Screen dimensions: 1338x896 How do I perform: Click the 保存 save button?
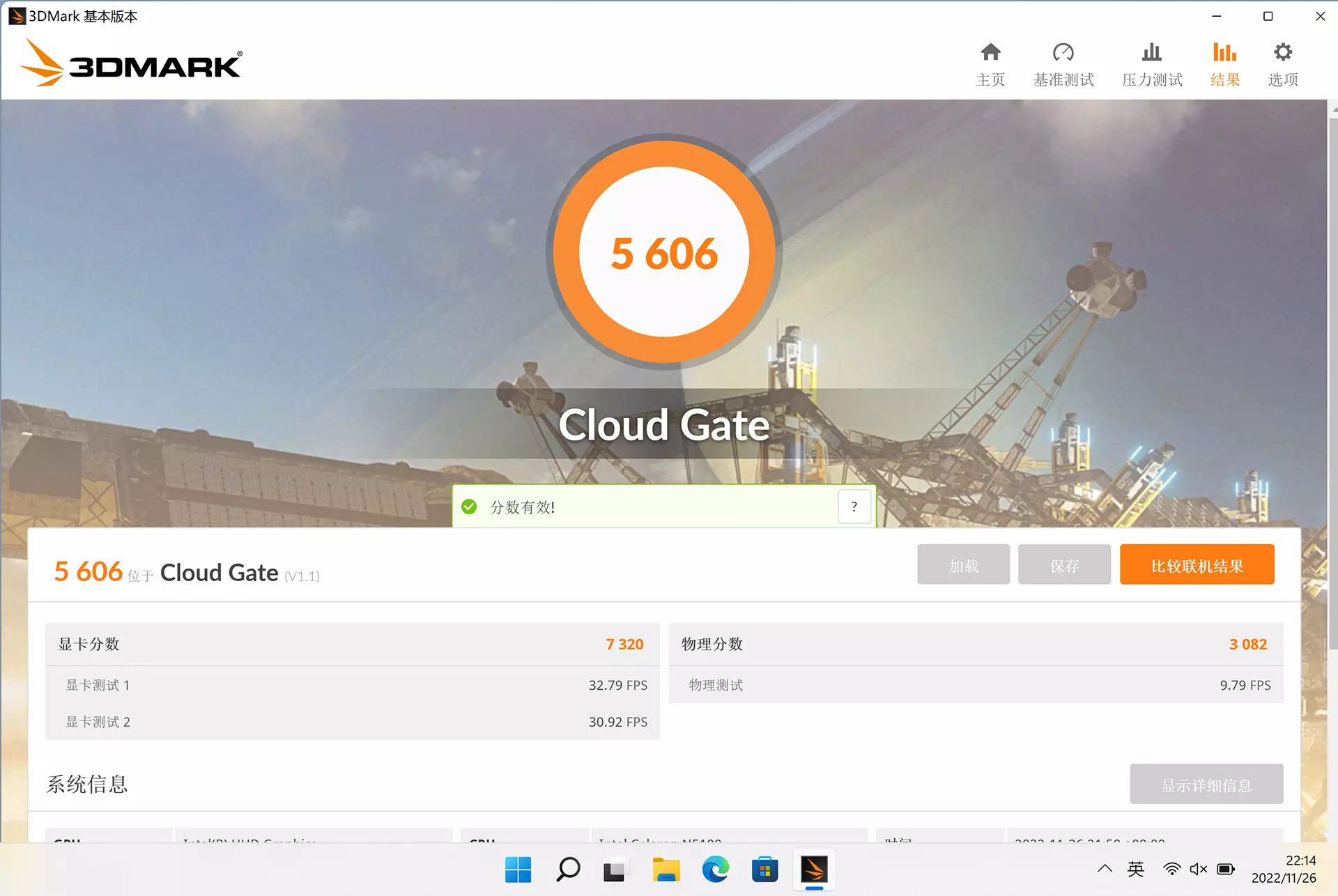pos(1064,564)
